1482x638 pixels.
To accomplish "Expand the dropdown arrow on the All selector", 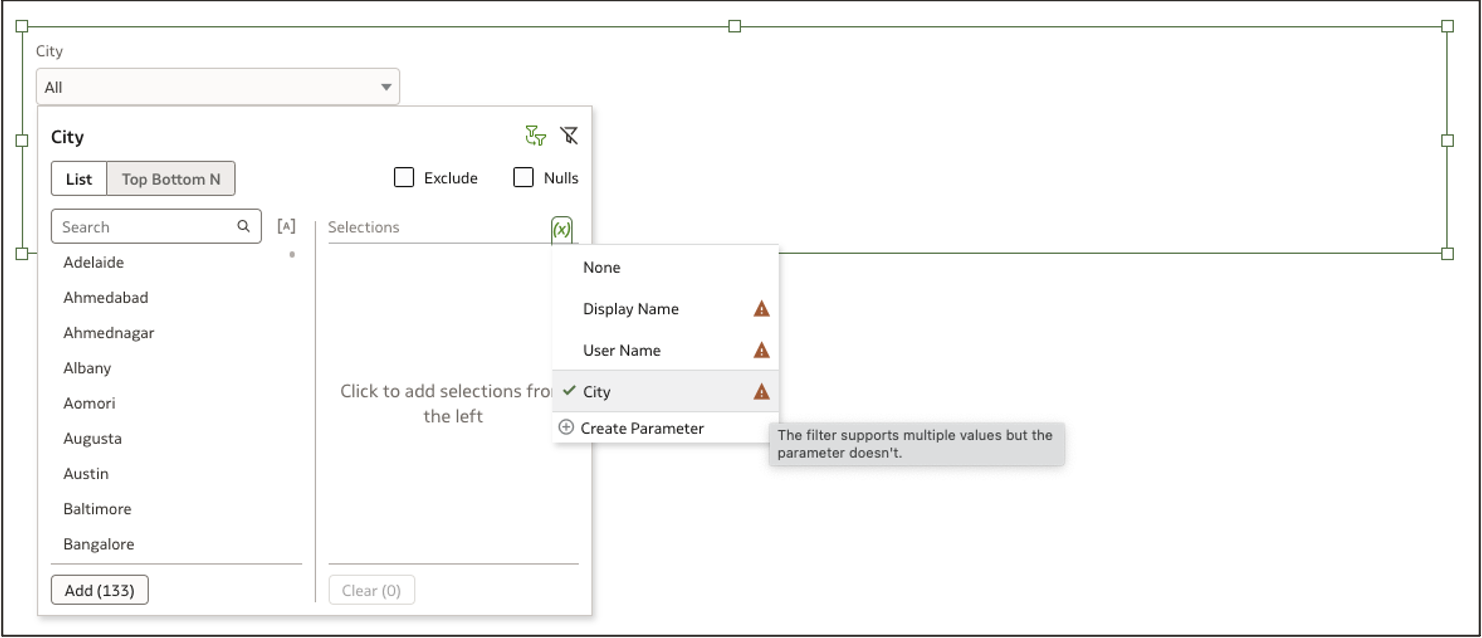I will click(386, 86).
